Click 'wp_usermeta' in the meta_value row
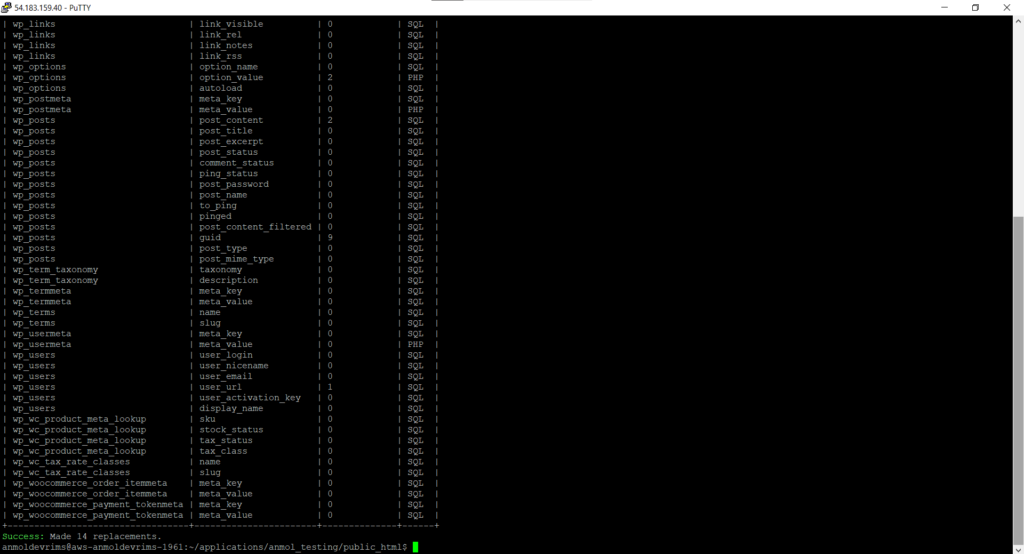 coord(42,344)
